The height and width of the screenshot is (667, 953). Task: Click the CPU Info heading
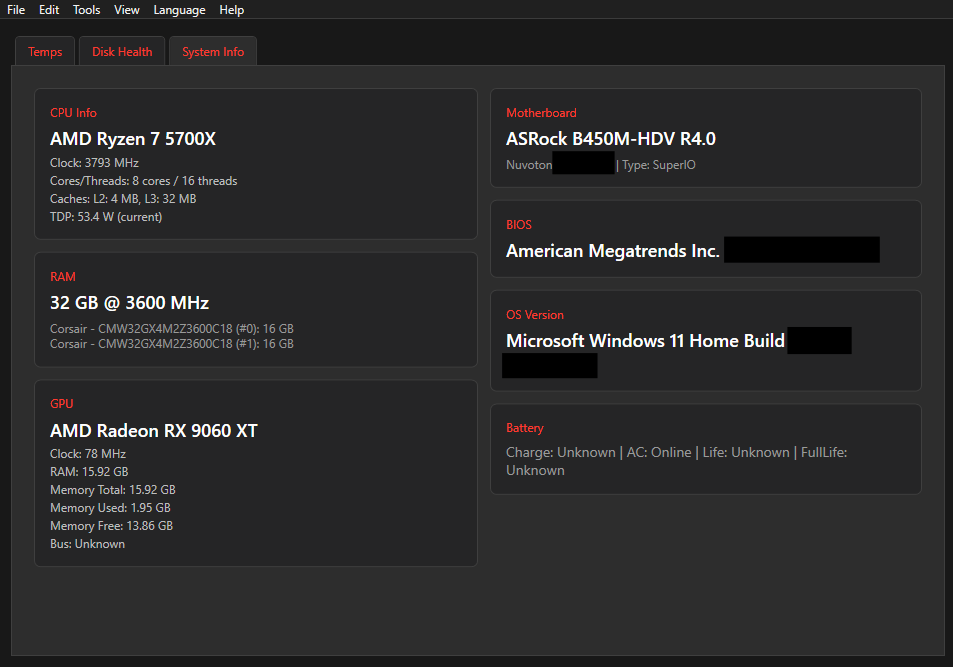73,112
